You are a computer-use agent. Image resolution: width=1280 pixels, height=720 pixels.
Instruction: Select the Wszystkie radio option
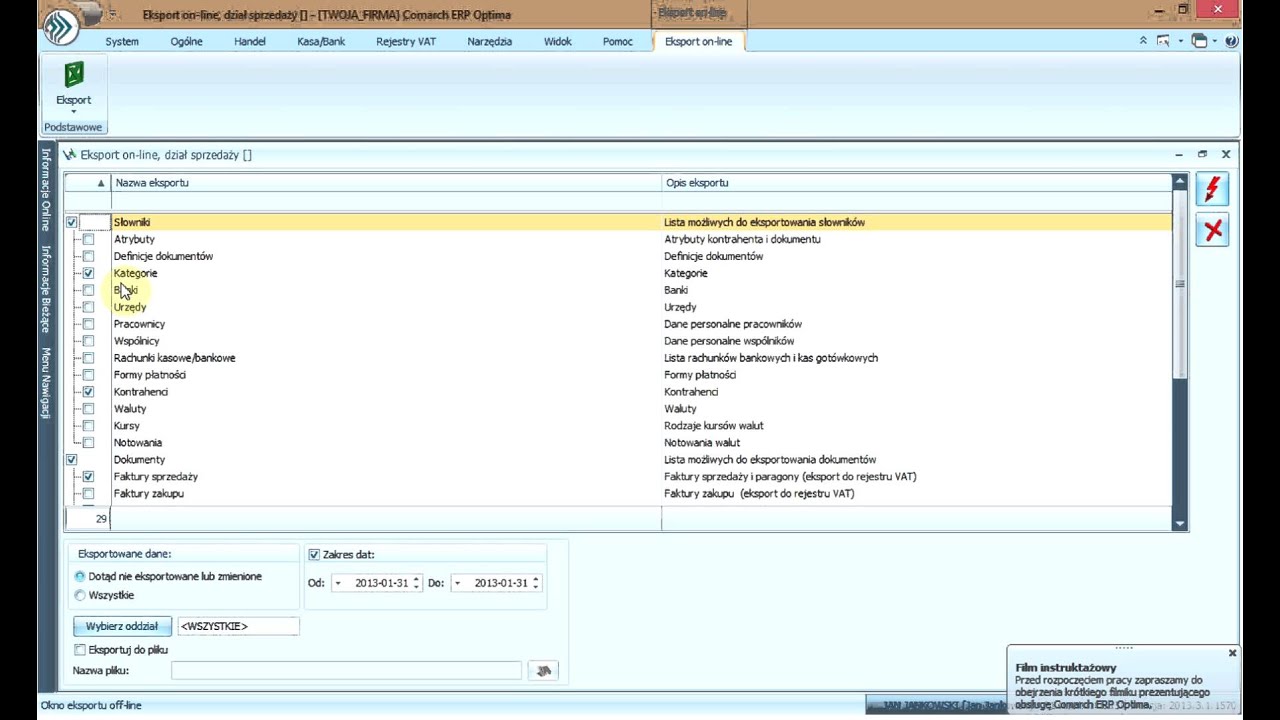pos(80,595)
